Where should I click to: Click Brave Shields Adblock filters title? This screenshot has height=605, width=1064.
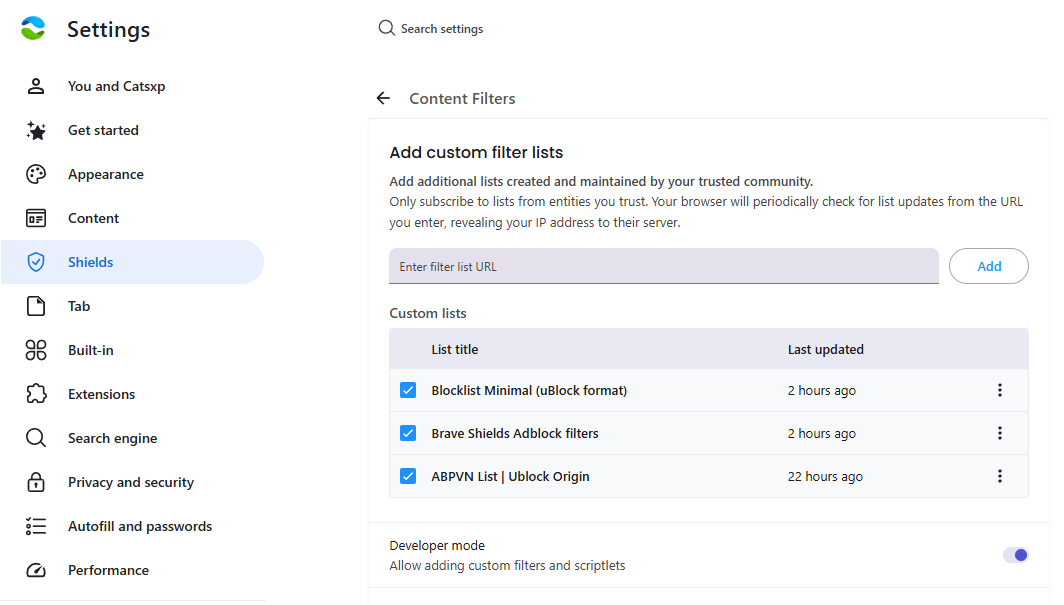515,433
